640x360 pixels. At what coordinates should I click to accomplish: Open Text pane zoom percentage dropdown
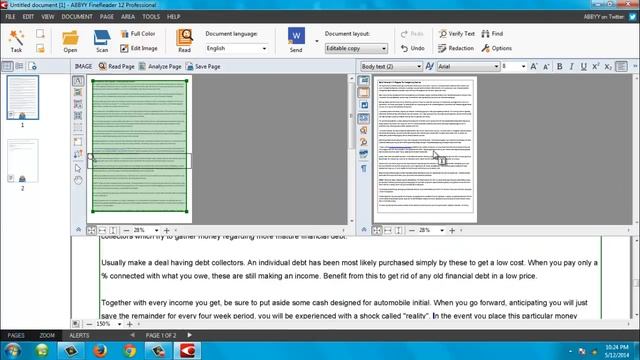point(442,231)
